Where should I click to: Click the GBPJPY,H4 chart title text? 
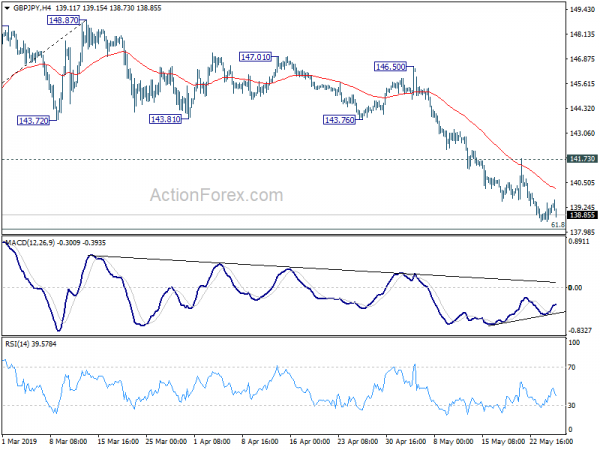pos(33,8)
